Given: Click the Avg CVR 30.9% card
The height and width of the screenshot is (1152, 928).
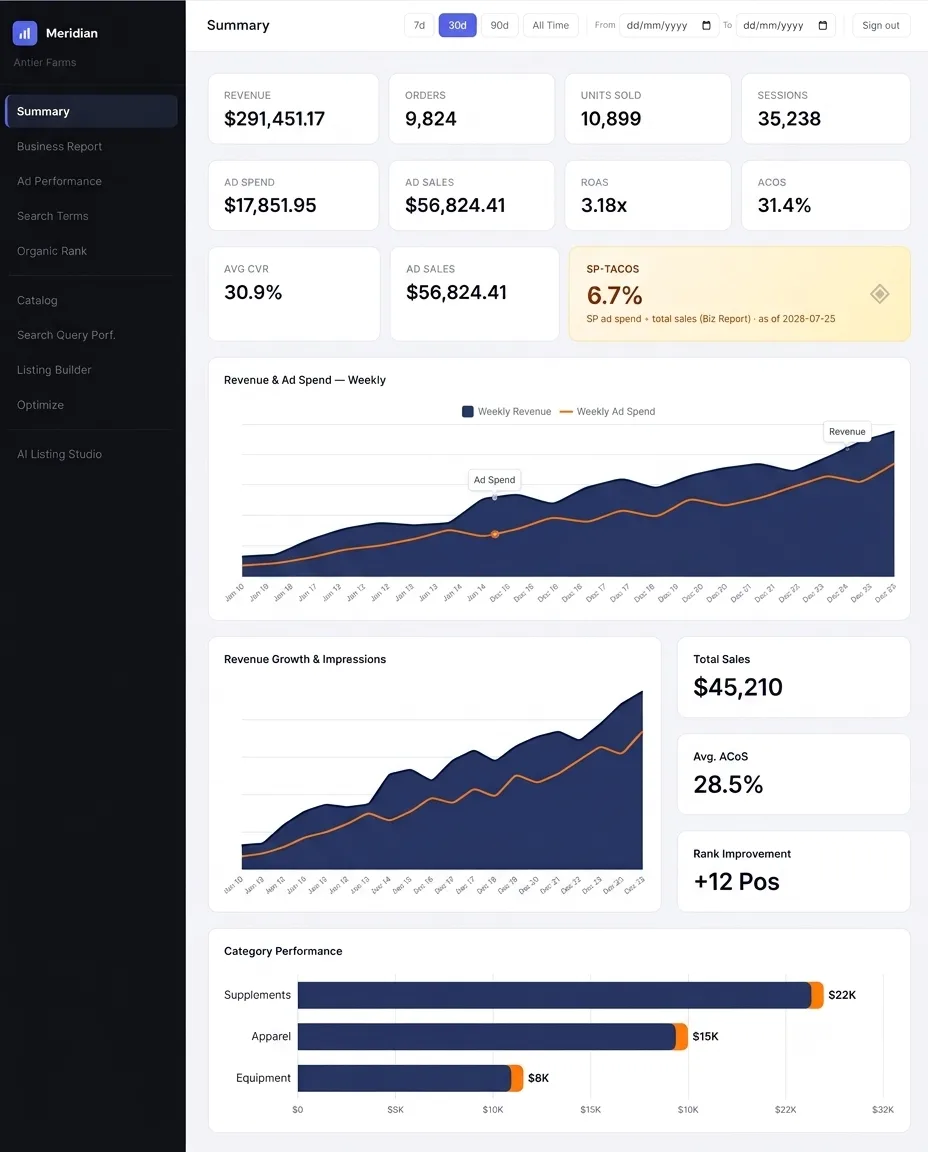Looking at the screenshot, I should [294, 294].
